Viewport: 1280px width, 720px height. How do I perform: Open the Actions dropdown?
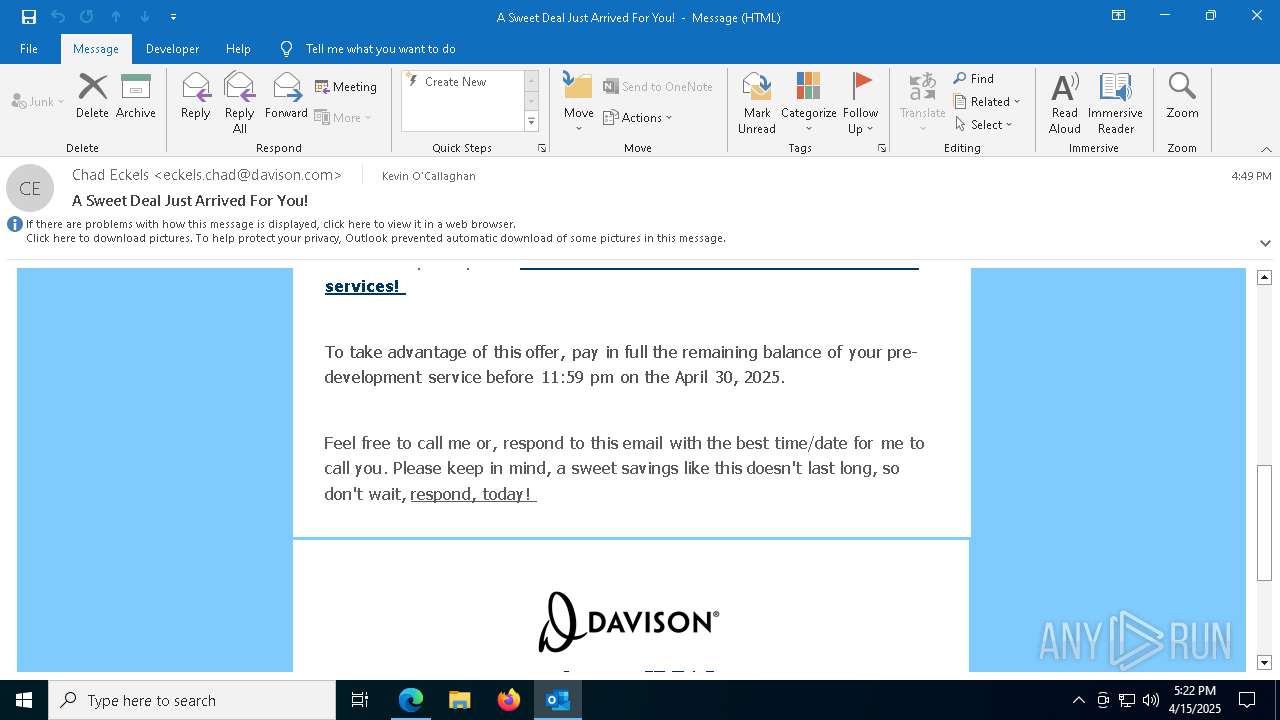coord(638,117)
